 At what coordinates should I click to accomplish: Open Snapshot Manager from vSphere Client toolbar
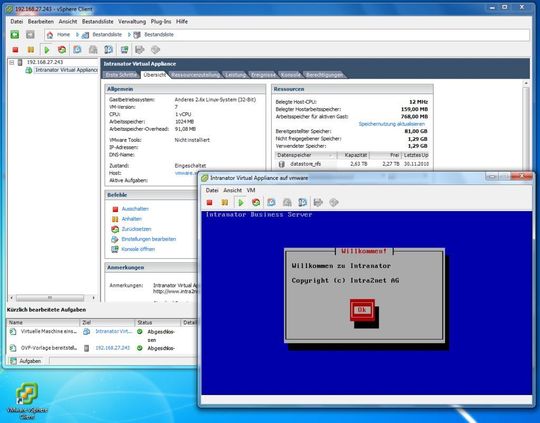pyautogui.click(x=108, y=50)
